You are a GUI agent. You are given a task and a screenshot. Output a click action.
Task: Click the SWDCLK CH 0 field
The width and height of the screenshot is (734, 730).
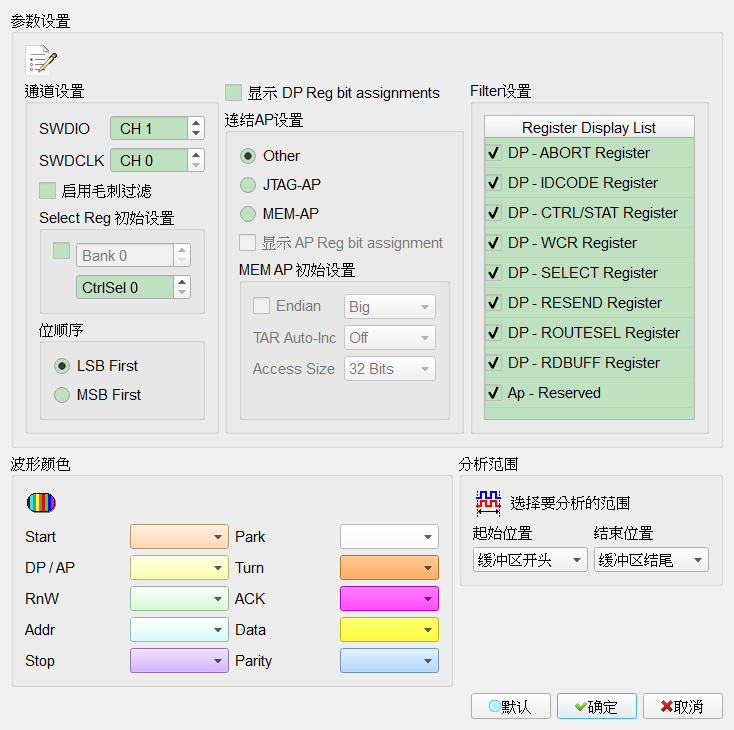click(149, 160)
